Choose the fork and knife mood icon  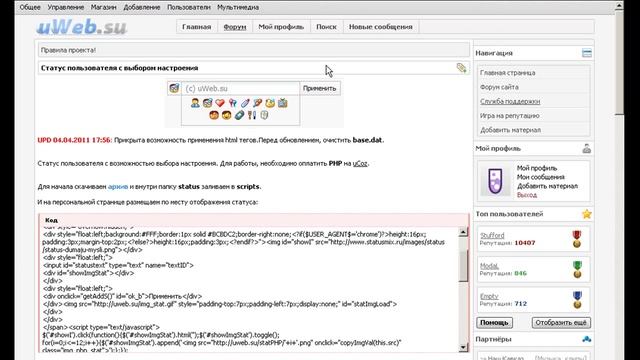252,115
